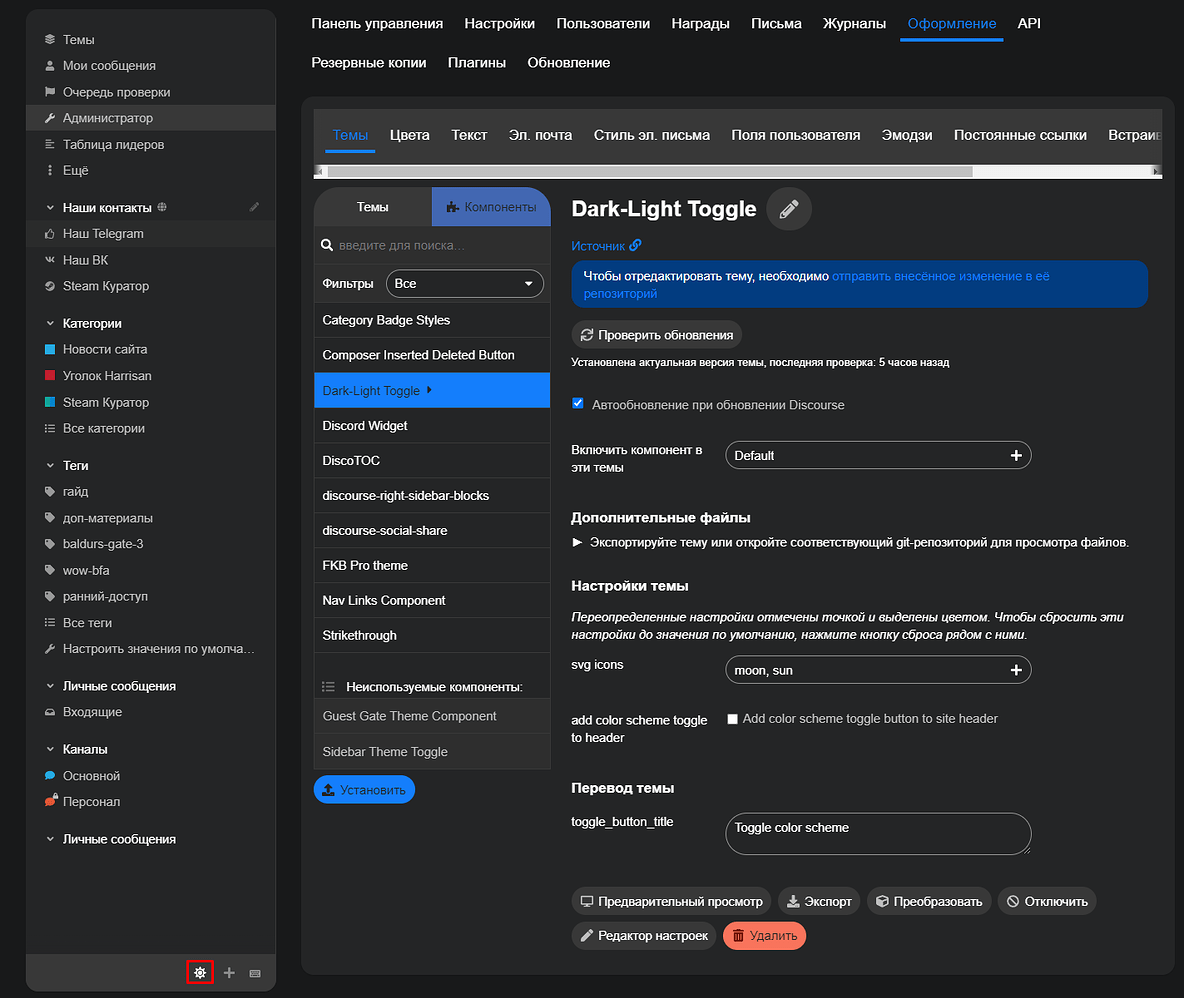1184x998 pixels.
Task: Enable Add color scheme toggle button checkbox
Action: tap(732, 719)
